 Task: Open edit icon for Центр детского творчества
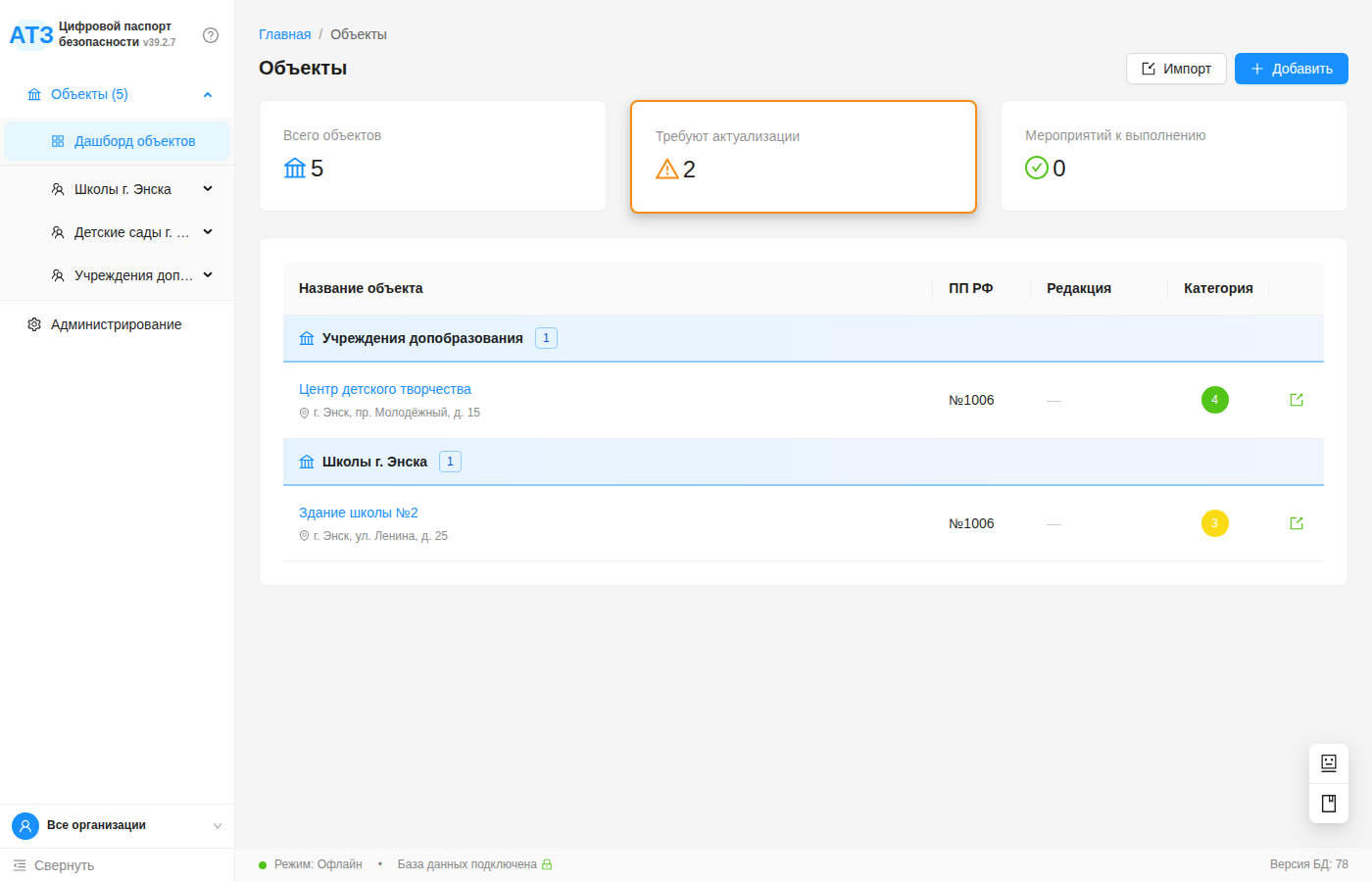click(1296, 400)
